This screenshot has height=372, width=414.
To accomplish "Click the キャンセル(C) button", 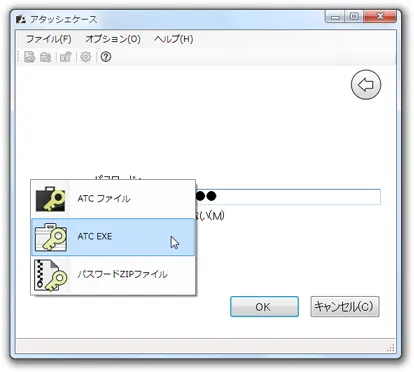I will (x=345, y=307).
